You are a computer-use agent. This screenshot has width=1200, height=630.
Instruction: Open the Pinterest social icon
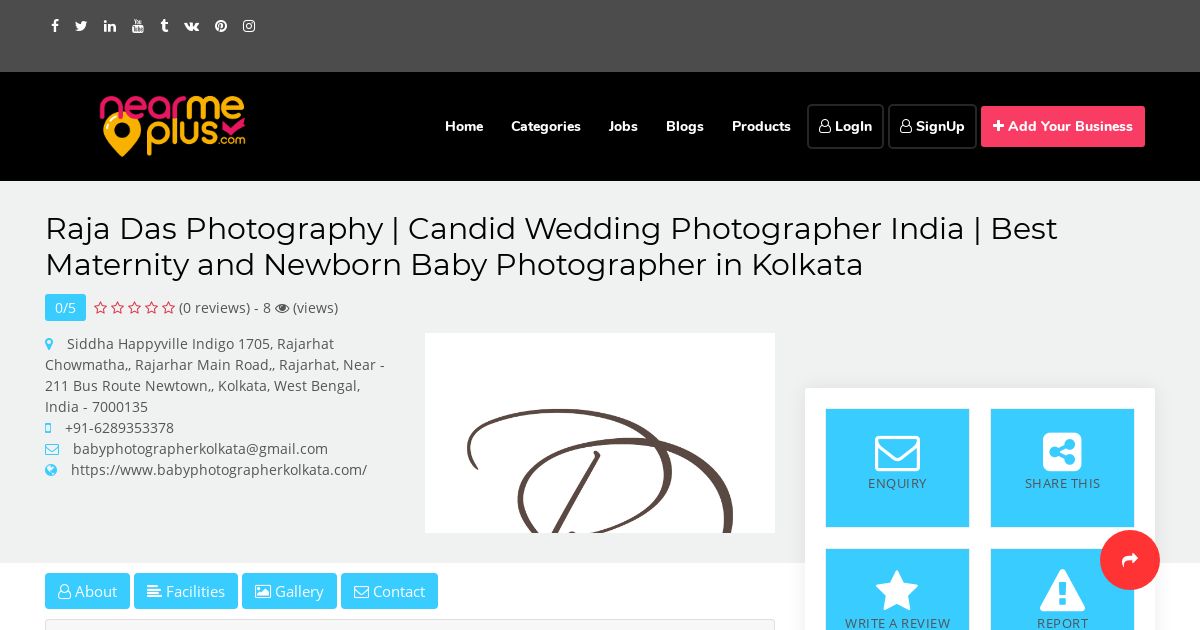221,26
